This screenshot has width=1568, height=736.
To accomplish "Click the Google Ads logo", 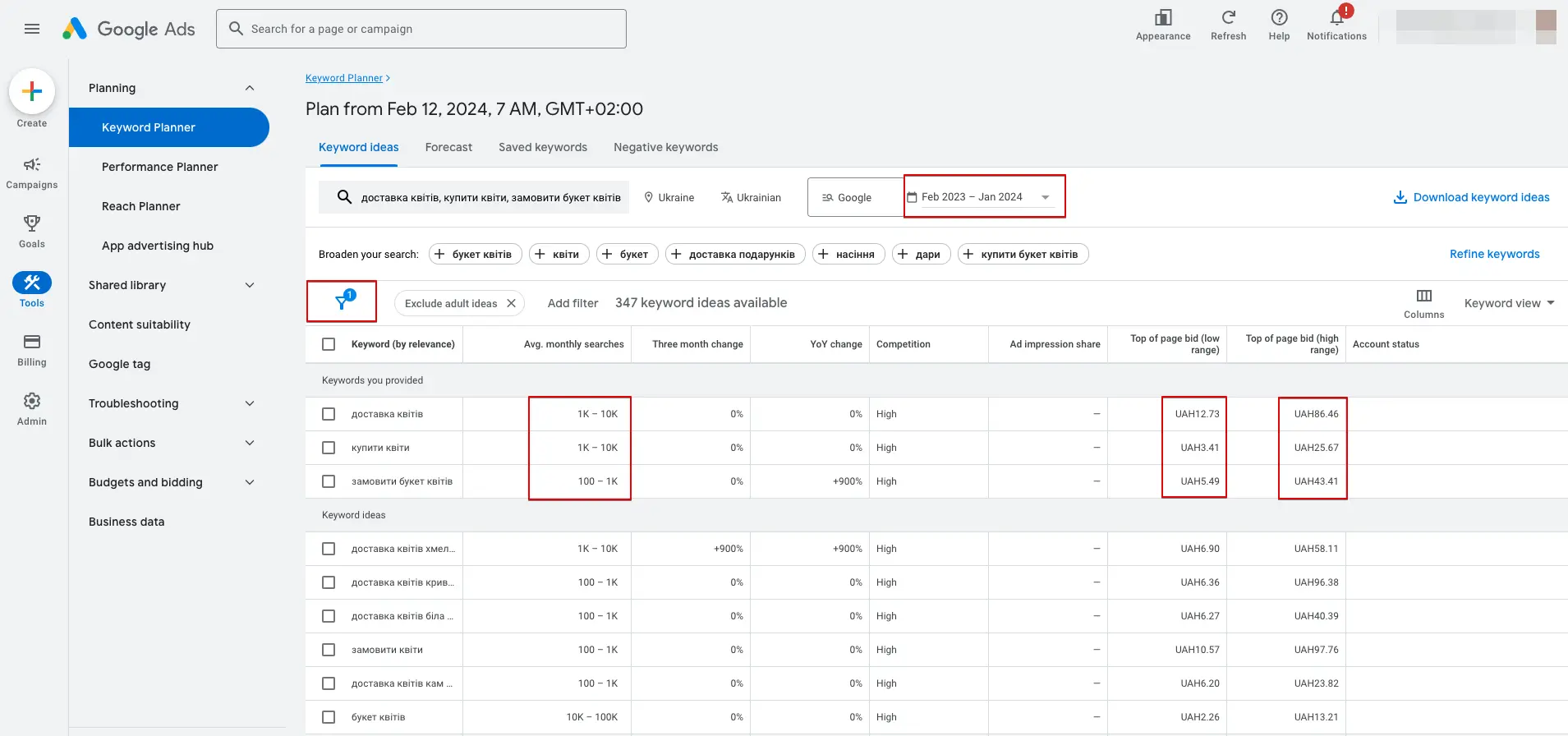I will click(129, 29).
